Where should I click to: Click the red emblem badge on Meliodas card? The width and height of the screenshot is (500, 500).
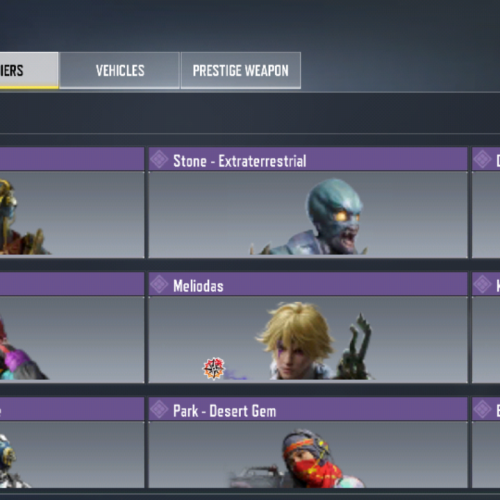click(214, 368)
